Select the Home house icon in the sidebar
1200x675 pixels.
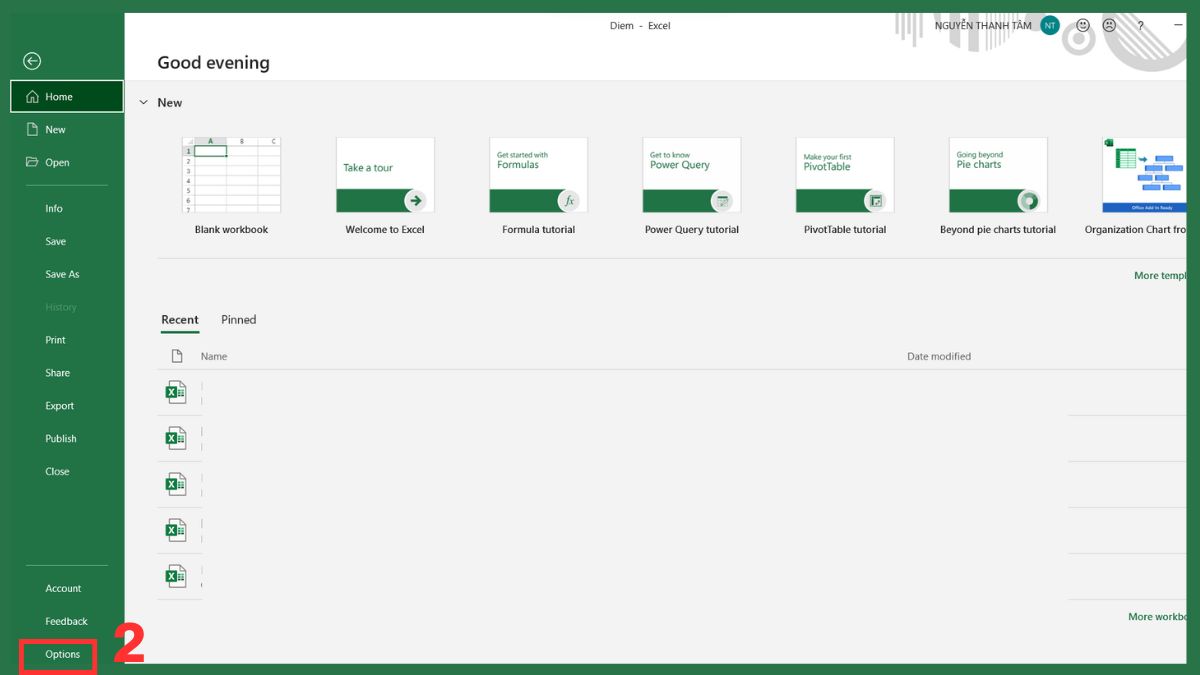coord(34,95)
